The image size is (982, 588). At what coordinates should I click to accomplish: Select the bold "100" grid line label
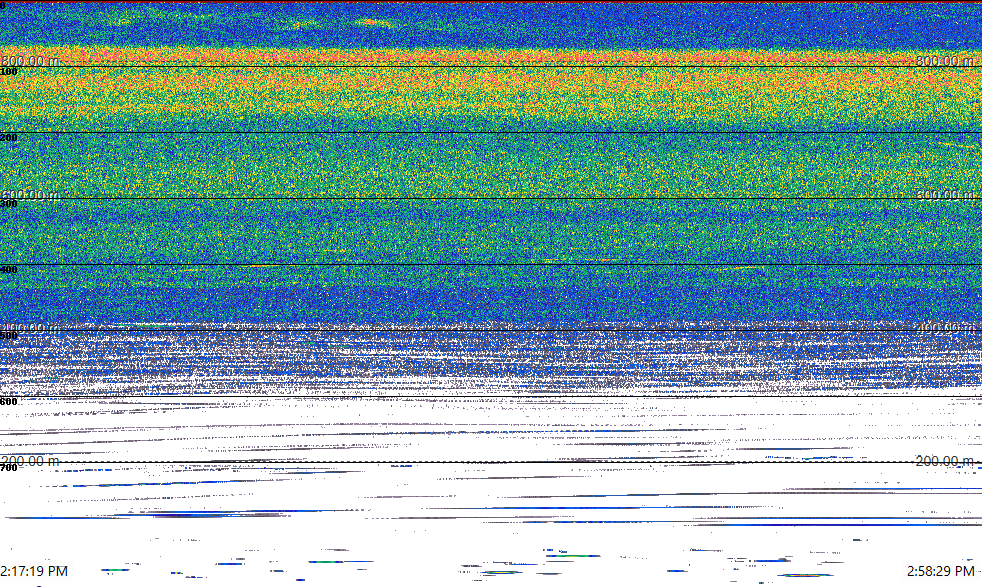(9, 72)
